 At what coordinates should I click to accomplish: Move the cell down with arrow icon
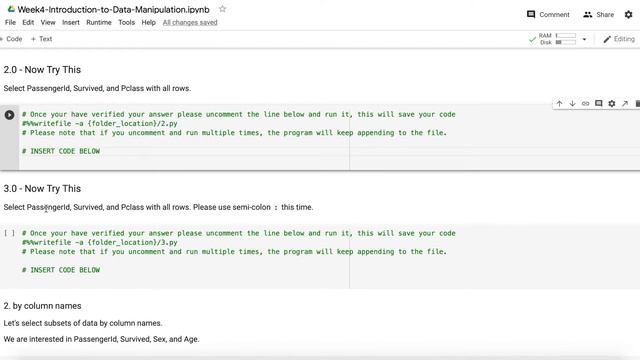(x=572, y=104)
